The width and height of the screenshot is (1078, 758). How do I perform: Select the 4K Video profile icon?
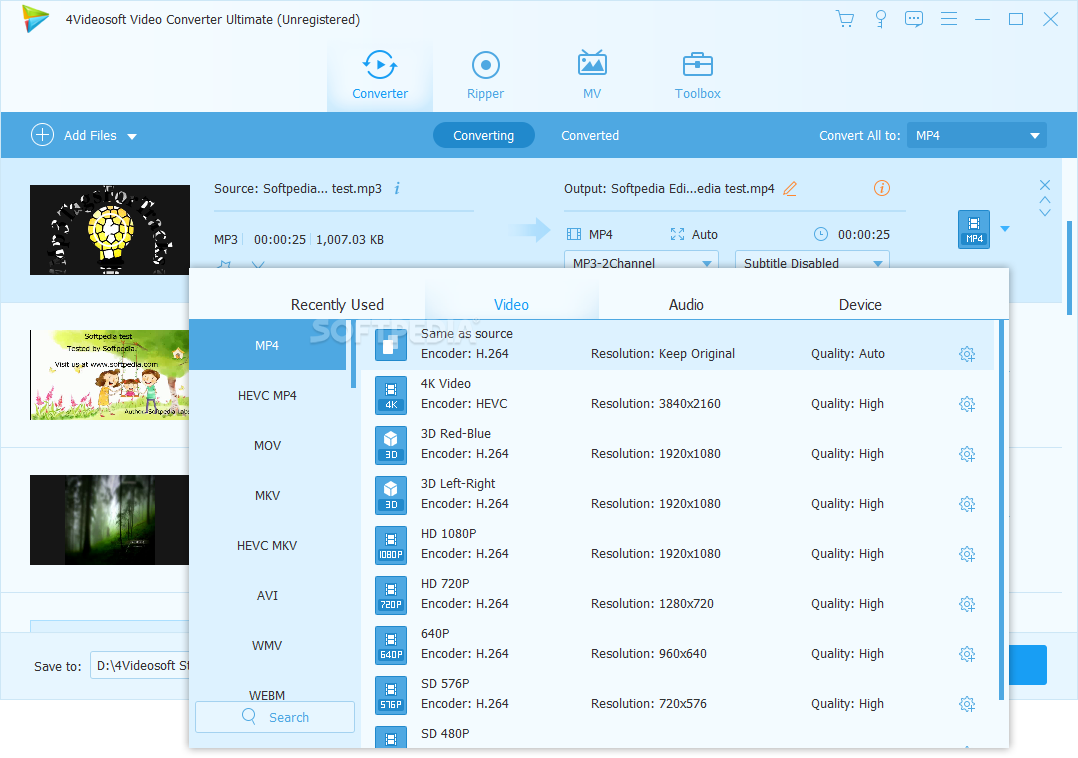(x=390, y=395)
